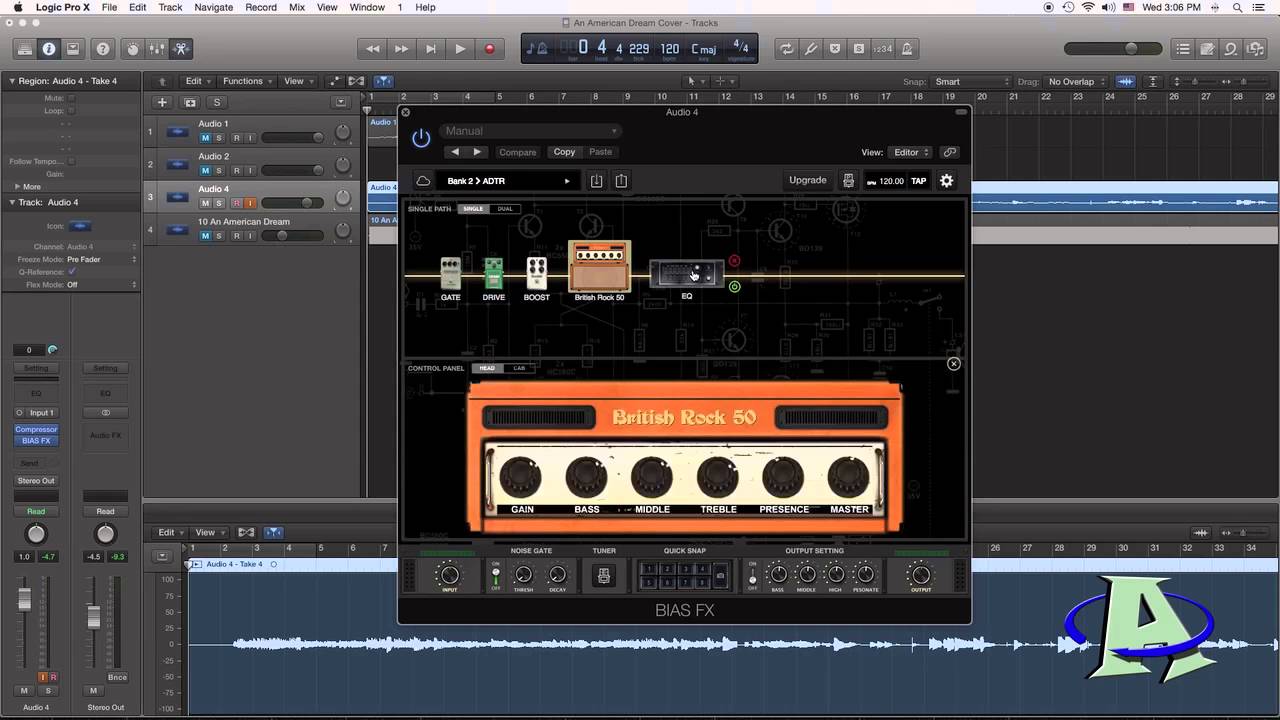Click the Copy button in plugin header
The width and height of the screenshot is (1280, 720).
(565, 152)
